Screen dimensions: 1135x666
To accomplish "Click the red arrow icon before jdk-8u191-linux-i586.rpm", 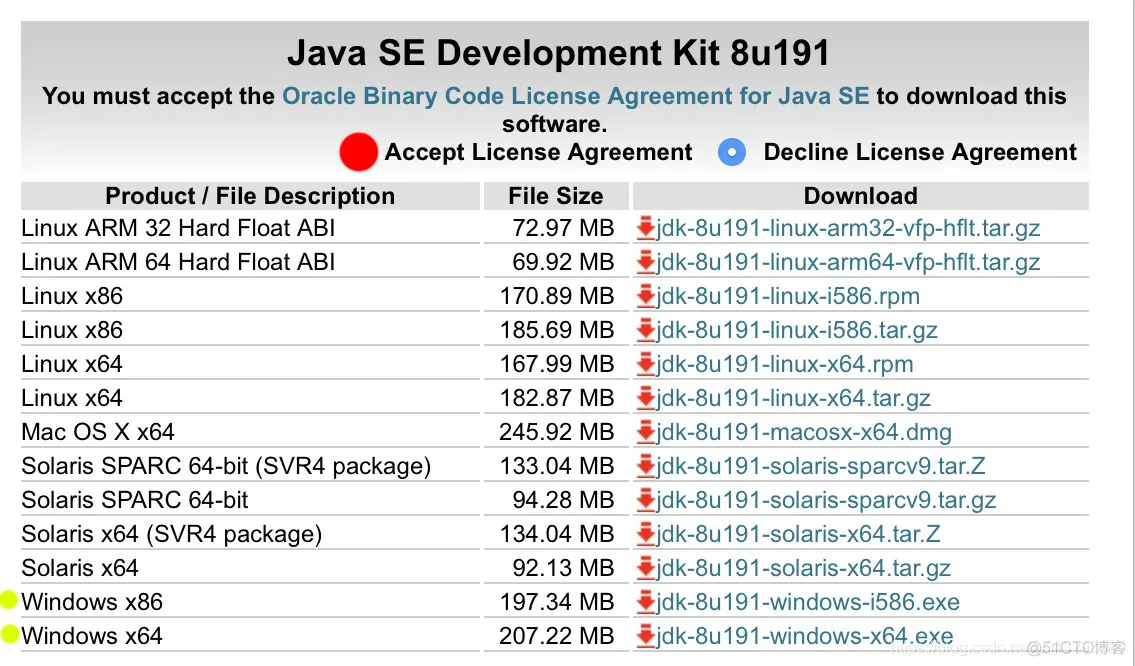I will [x=645, y=296].
